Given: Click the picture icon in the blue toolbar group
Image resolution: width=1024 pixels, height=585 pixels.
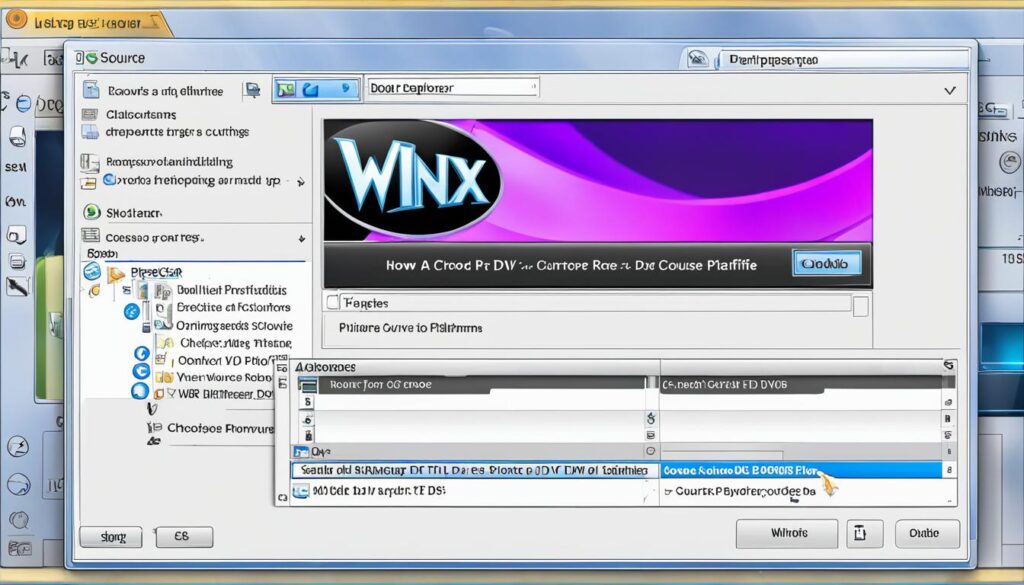Looking at the screenshot, I should 286,89.
